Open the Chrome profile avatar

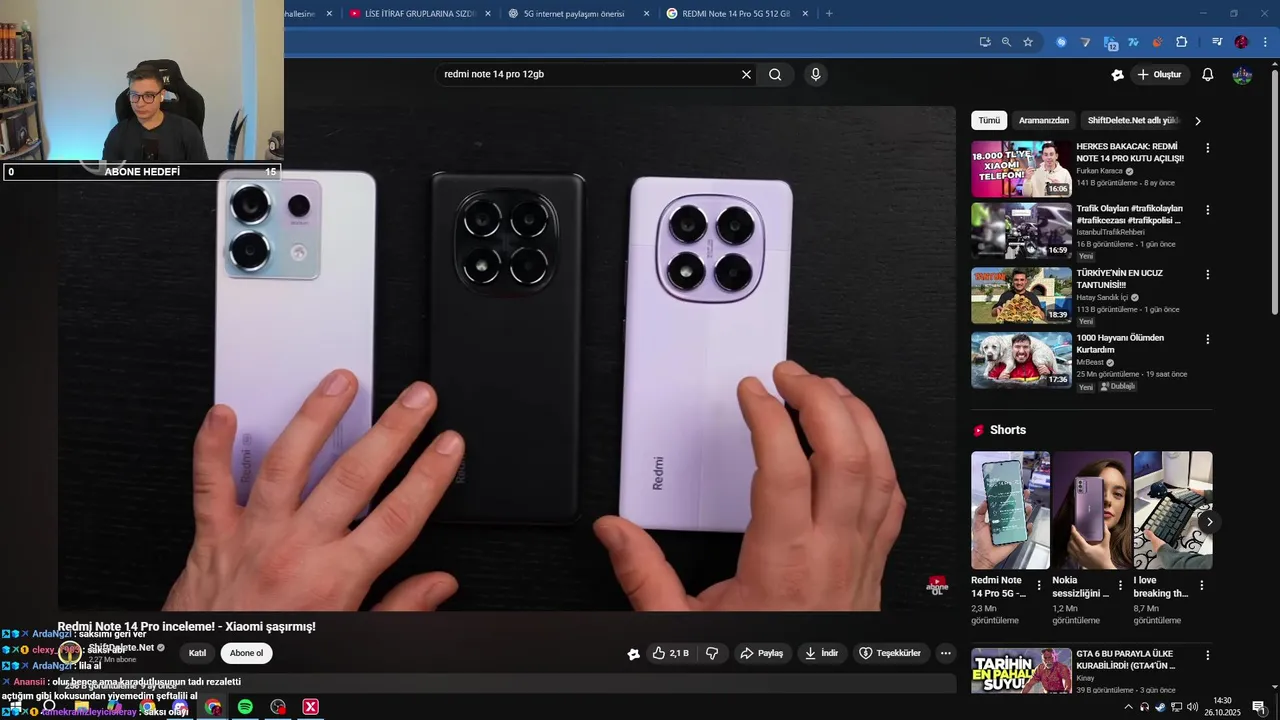1241,42
